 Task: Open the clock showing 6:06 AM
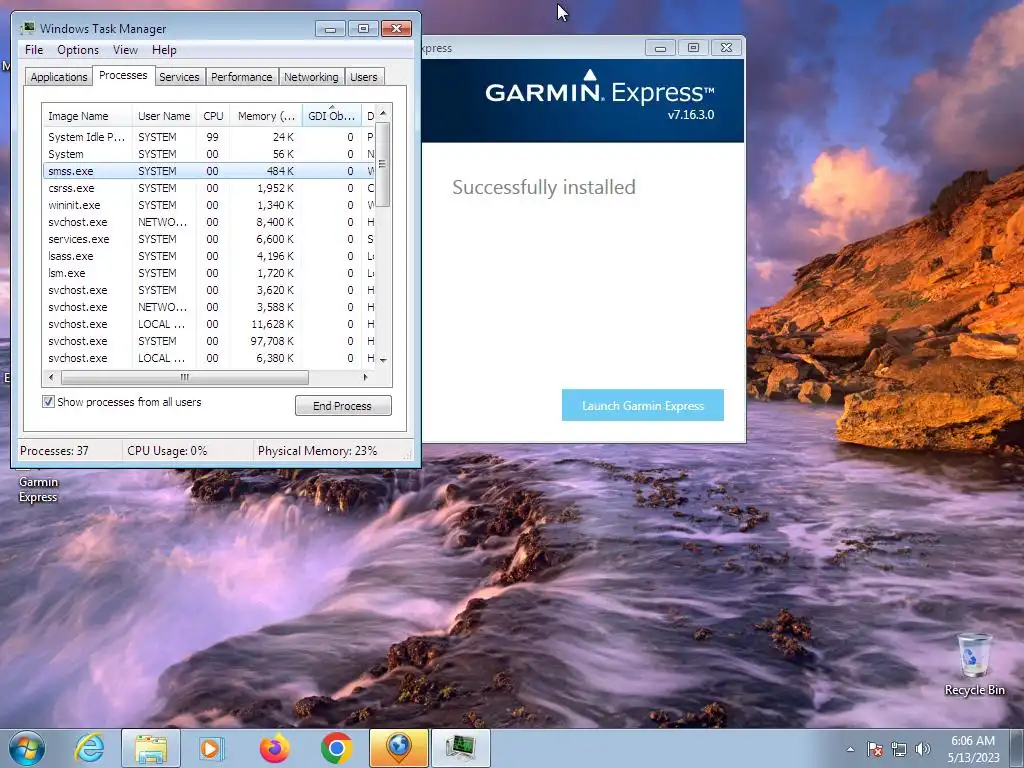pyautogui.click(x=973, y=749)
